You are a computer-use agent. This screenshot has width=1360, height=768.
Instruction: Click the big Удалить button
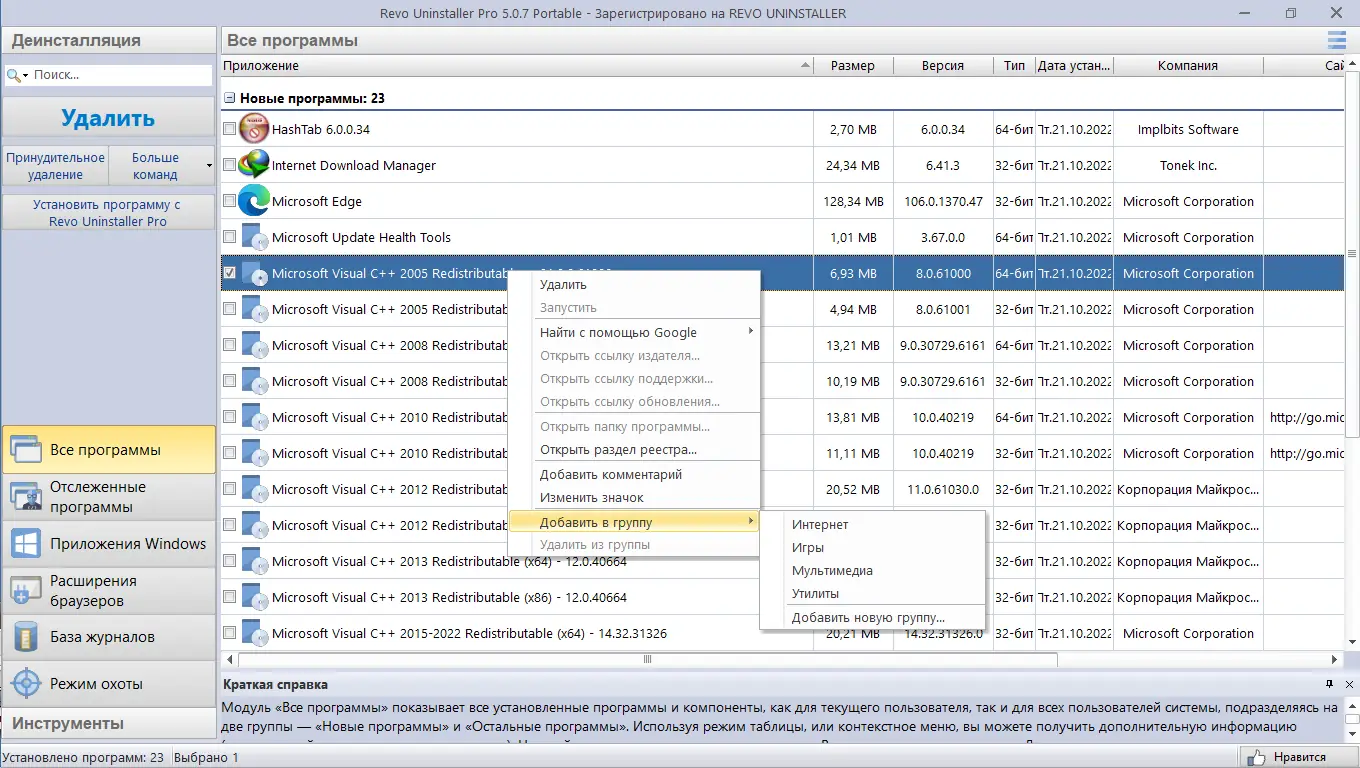108,118
